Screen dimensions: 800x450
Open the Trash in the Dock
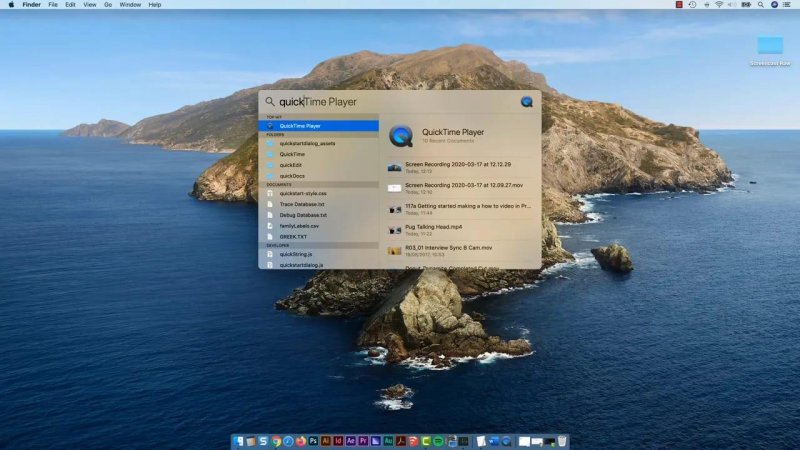coord(562,441)
